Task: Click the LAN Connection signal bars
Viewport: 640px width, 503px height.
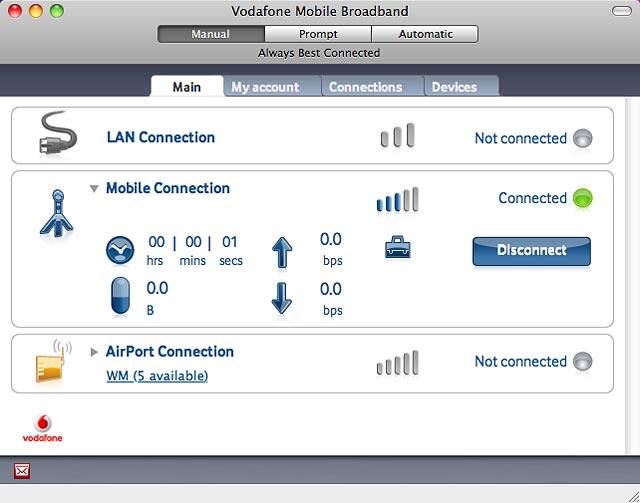Action: [398, 135]
